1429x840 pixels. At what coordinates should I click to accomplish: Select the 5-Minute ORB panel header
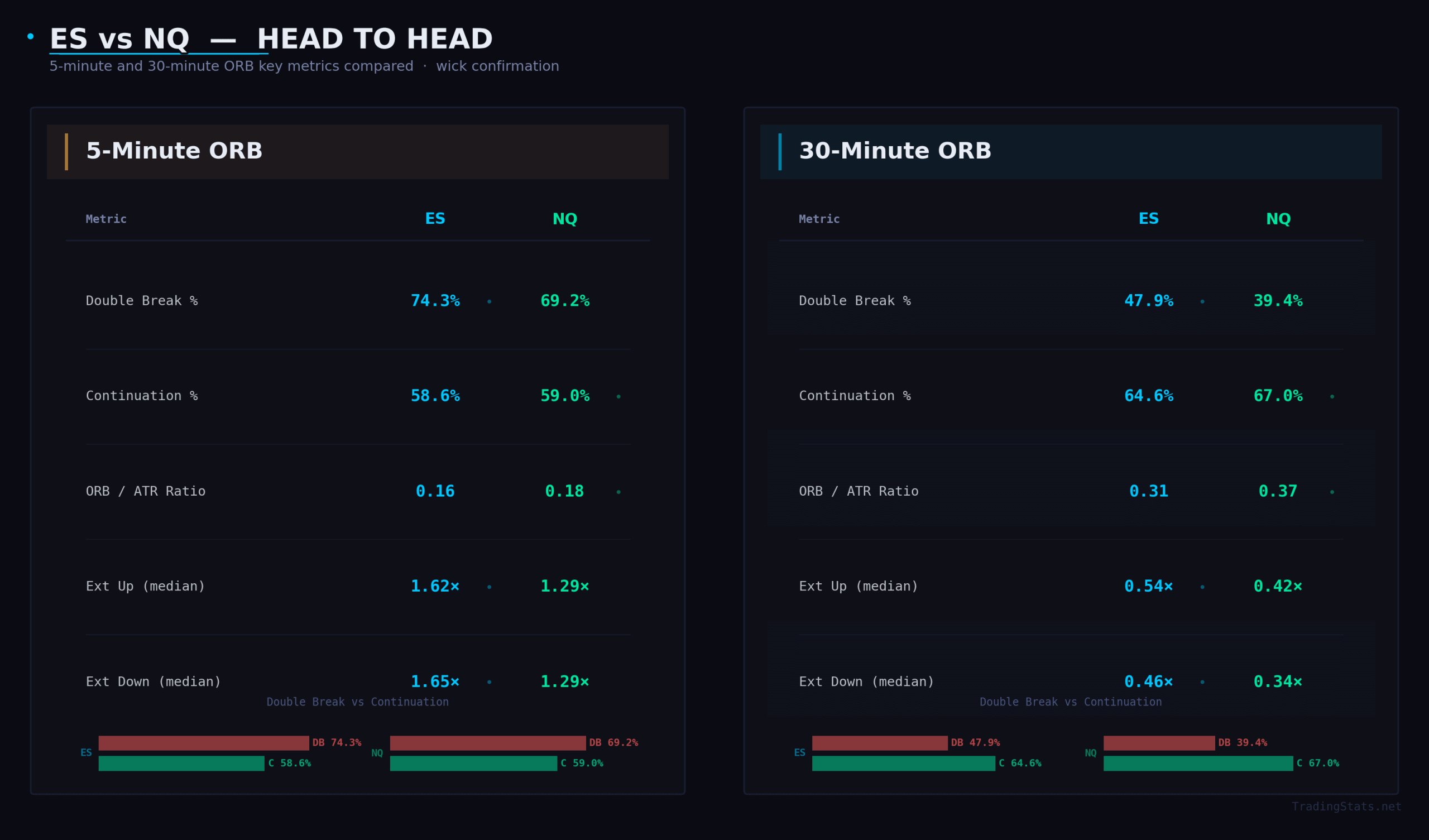(174, 151)
